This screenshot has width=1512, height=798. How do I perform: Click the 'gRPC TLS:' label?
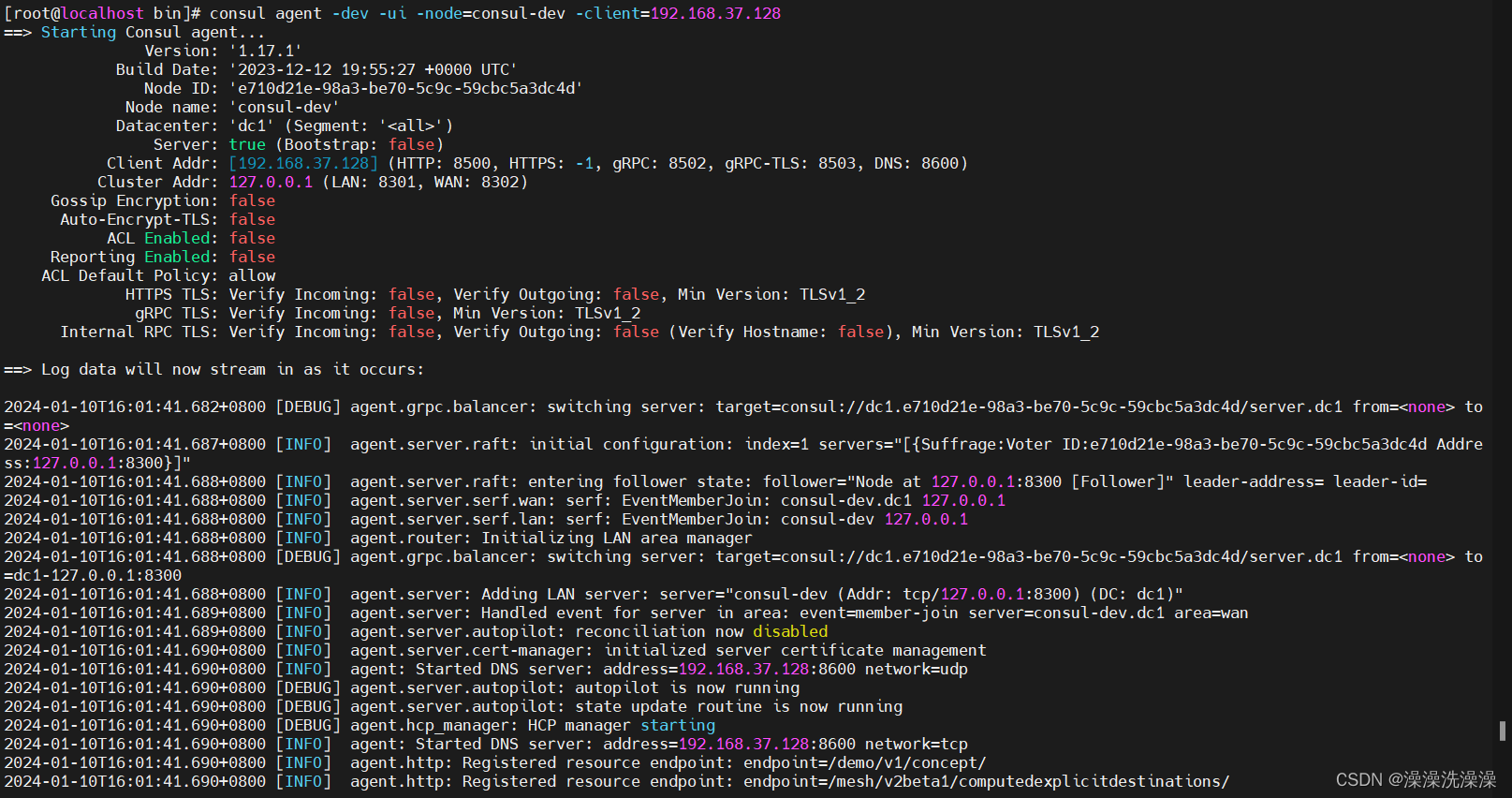point(177,313)
